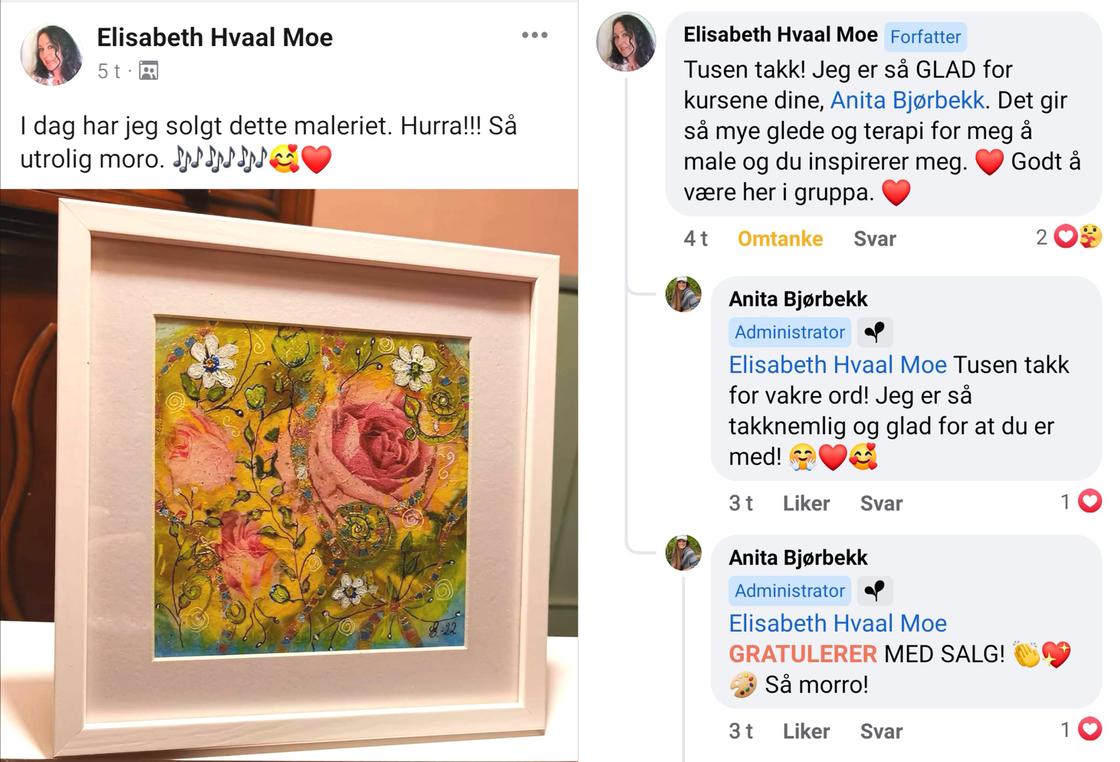Click Svar under the GRATULERER reply

(x=881, y=731)
